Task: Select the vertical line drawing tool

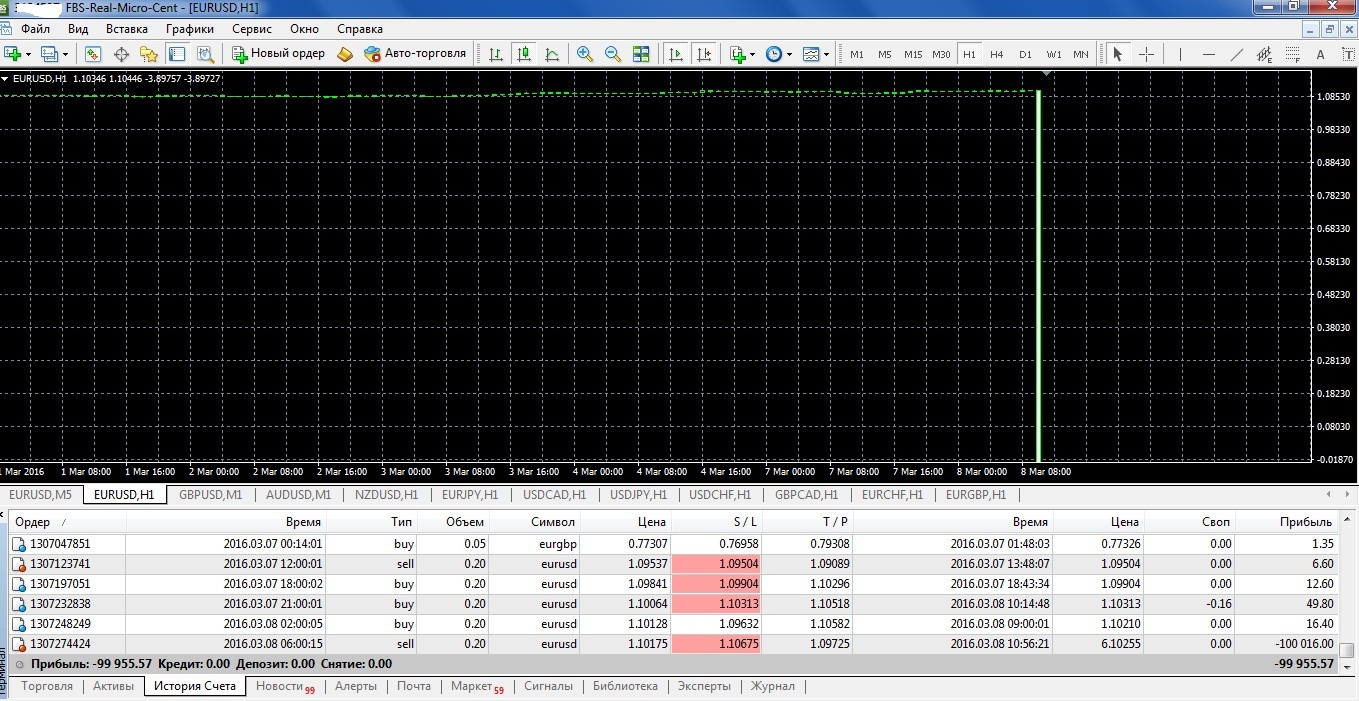Action: click(1181, 54)
